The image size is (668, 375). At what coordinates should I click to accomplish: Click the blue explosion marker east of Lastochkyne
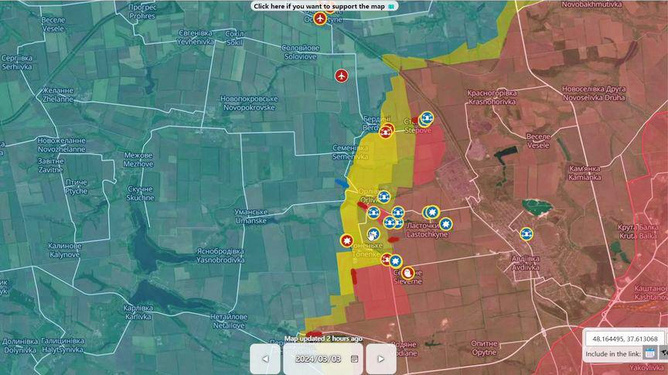[446, 224]
